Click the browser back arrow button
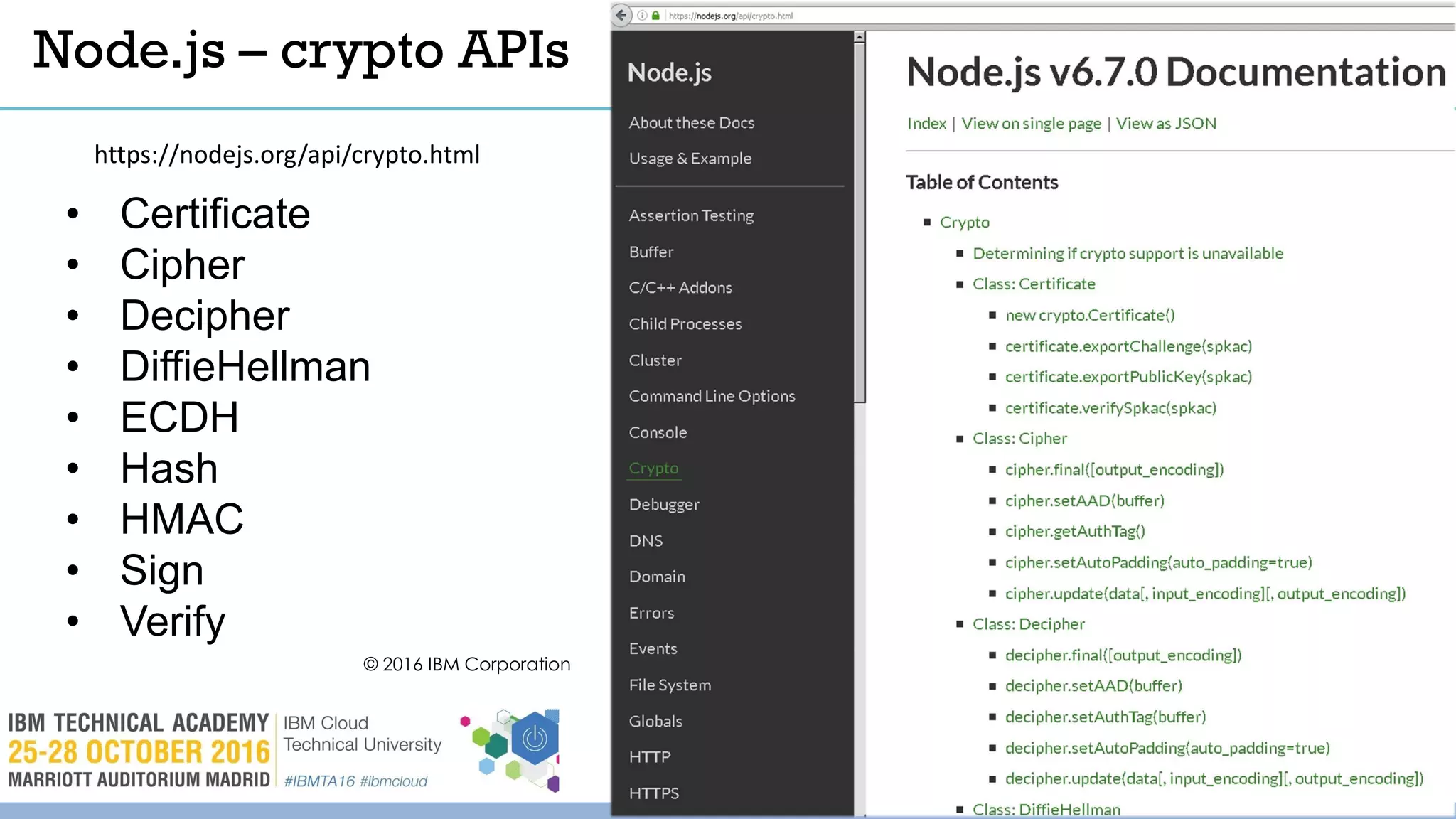The width and height of the screenshot is (1456, 819). click(621, 15)
